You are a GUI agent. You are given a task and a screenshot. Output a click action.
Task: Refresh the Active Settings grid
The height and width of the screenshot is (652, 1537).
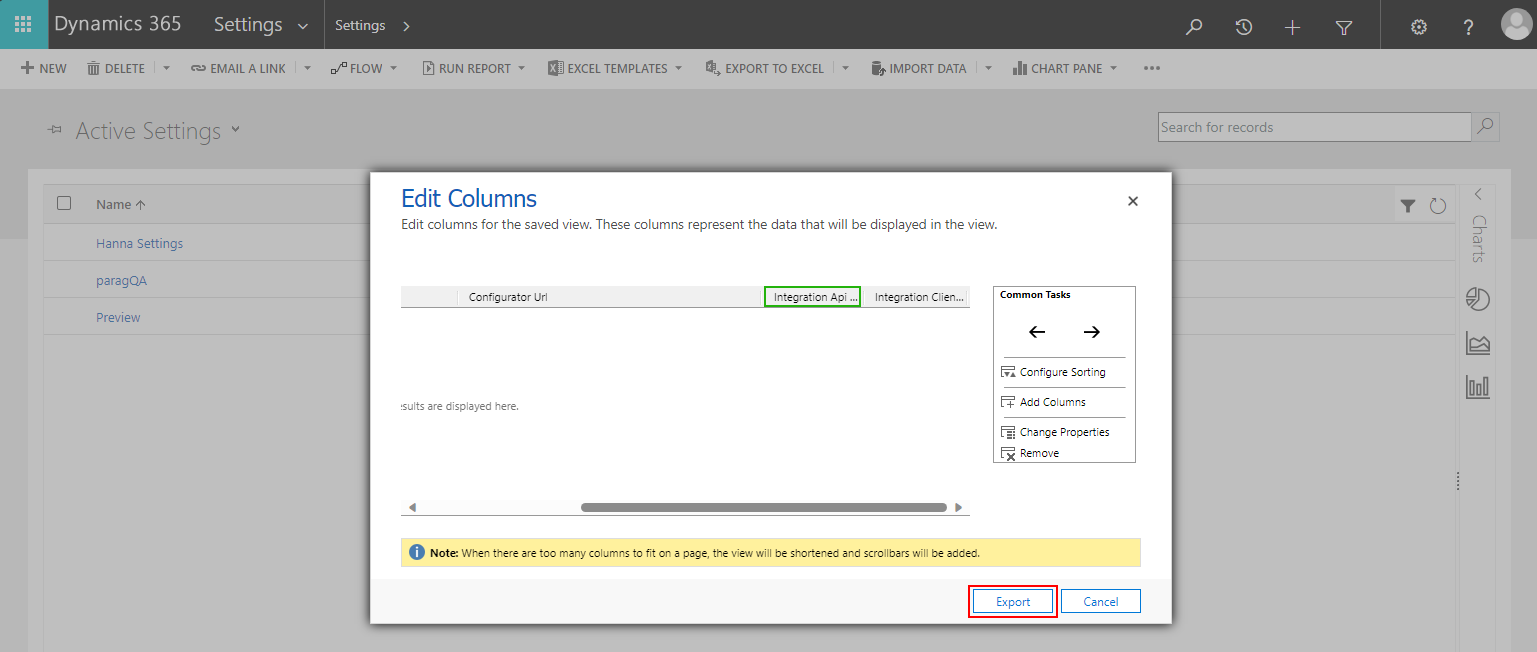point(1438,206)
